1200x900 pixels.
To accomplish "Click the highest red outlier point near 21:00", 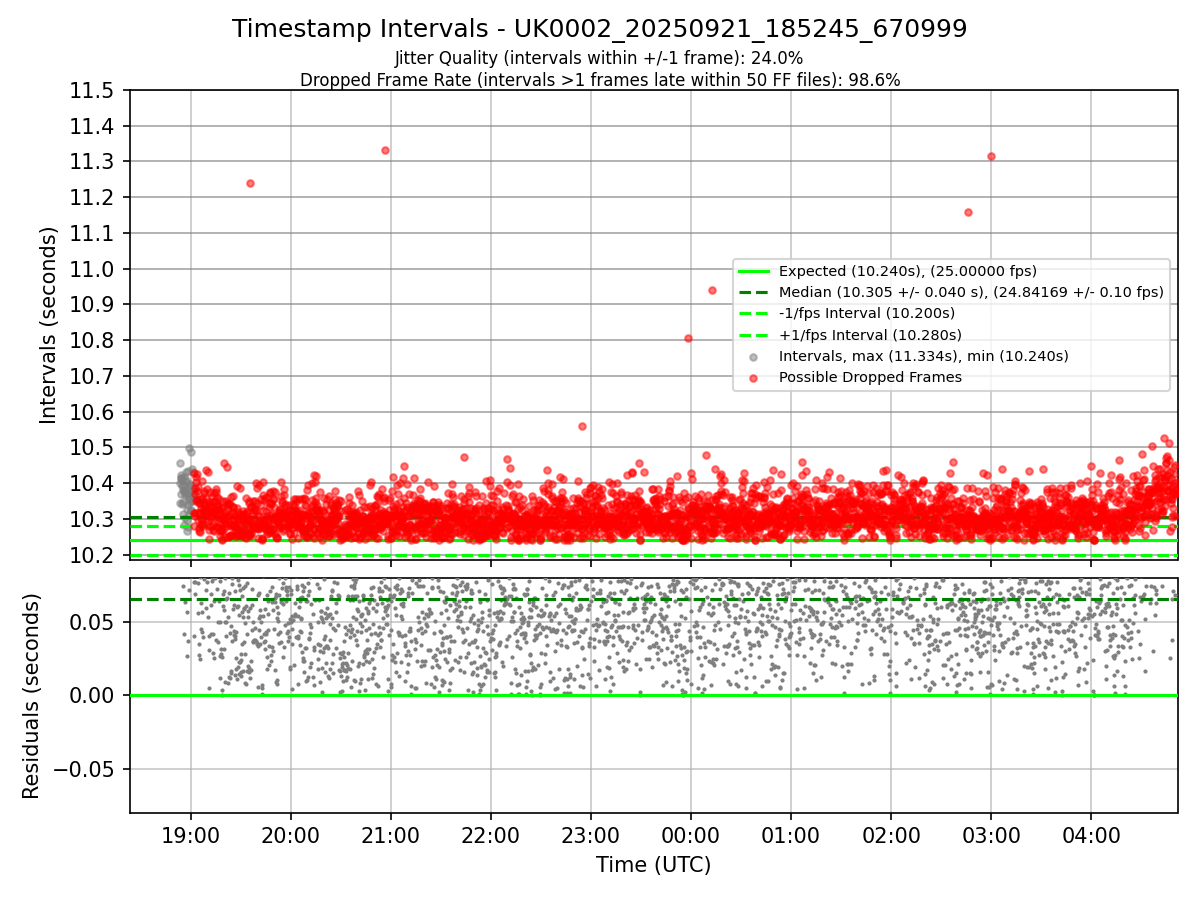I will [385, 150].
